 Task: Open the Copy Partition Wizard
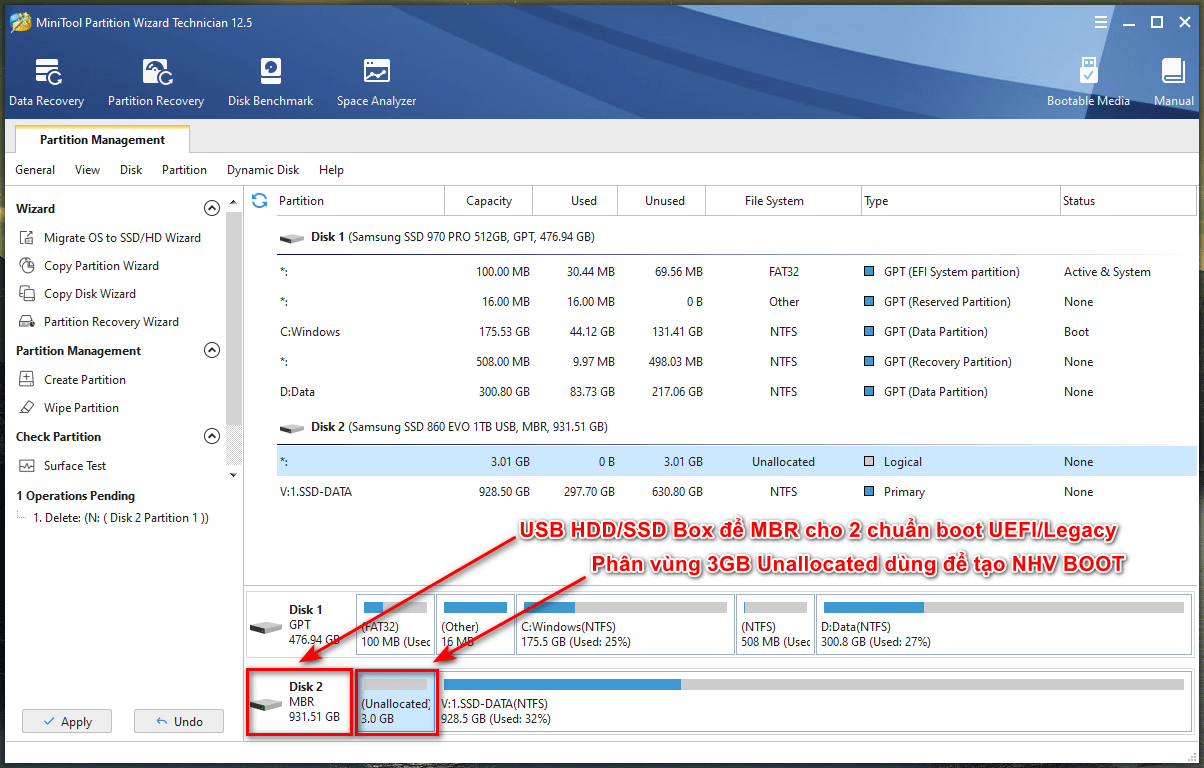[89, 266]
